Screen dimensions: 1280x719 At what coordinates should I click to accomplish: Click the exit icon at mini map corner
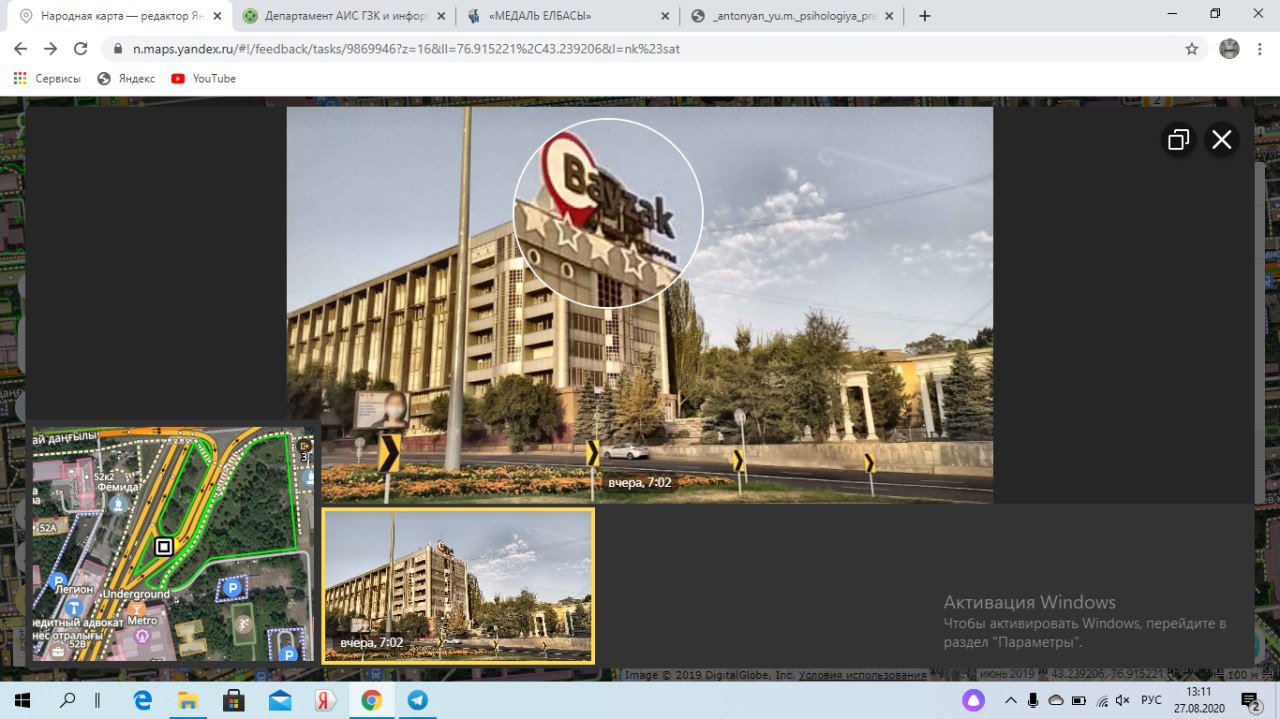[x=304, y=446]
